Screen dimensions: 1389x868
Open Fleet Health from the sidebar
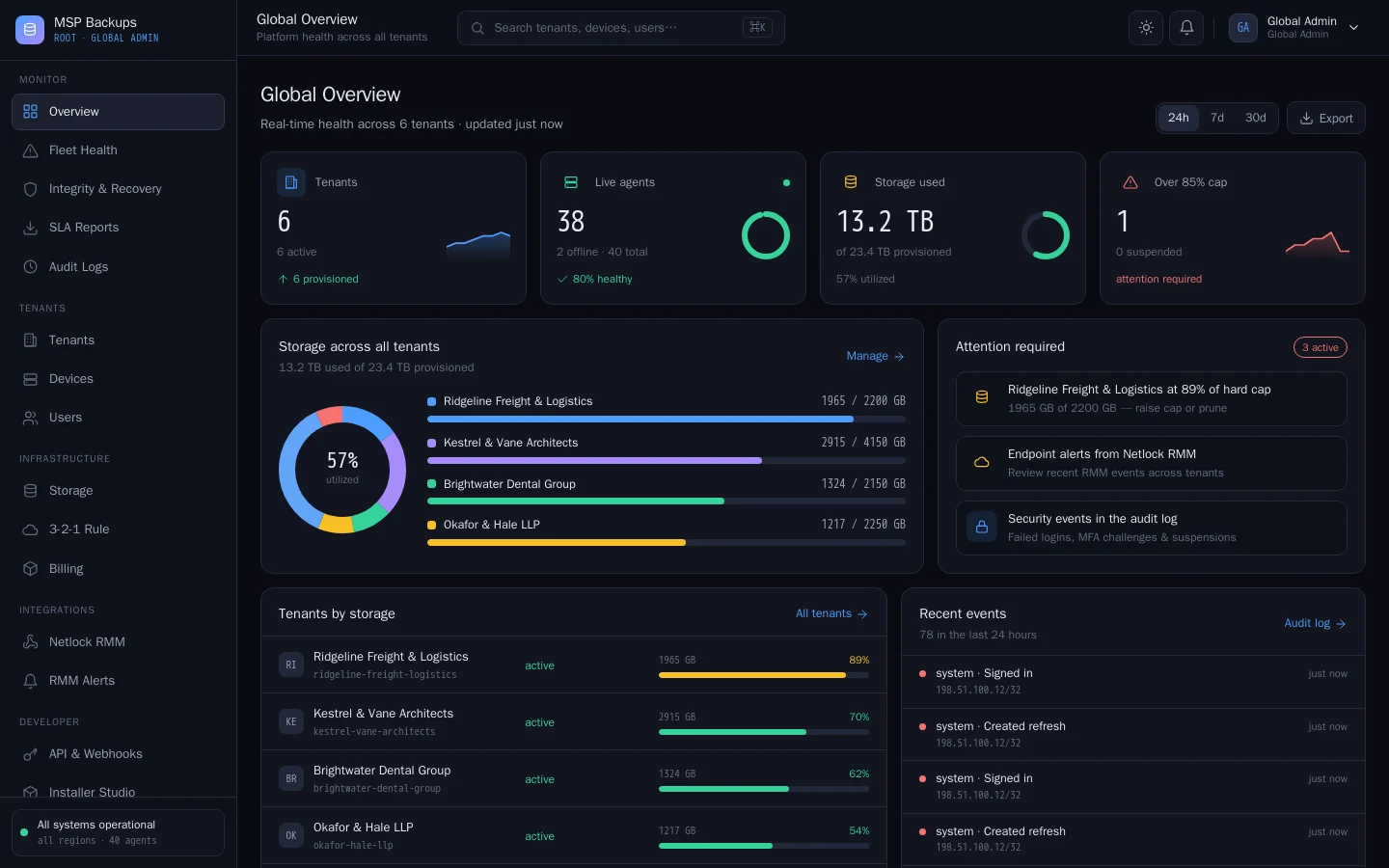pos(118,150)
